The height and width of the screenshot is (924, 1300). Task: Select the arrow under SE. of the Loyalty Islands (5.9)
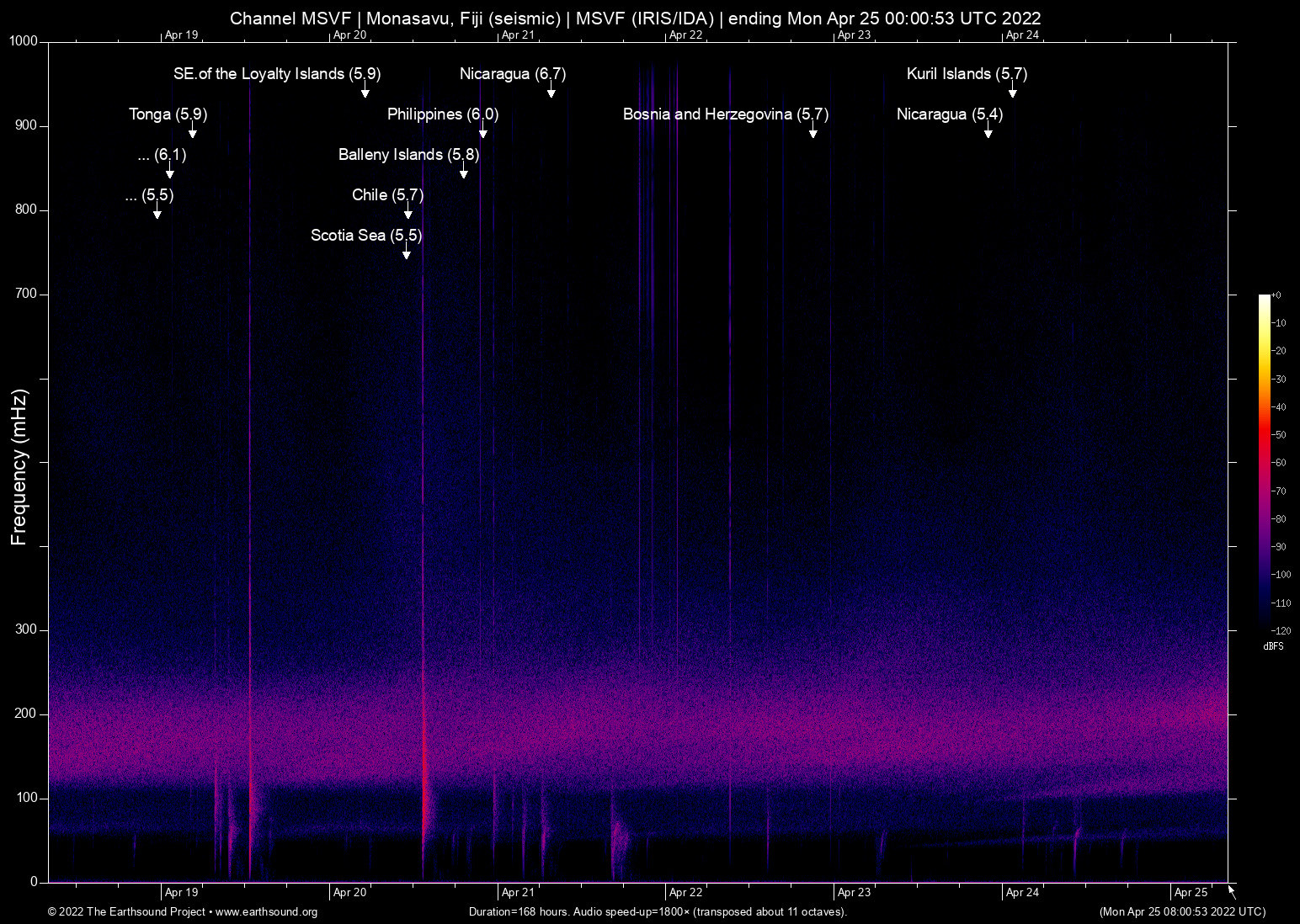tap(365, 91)
